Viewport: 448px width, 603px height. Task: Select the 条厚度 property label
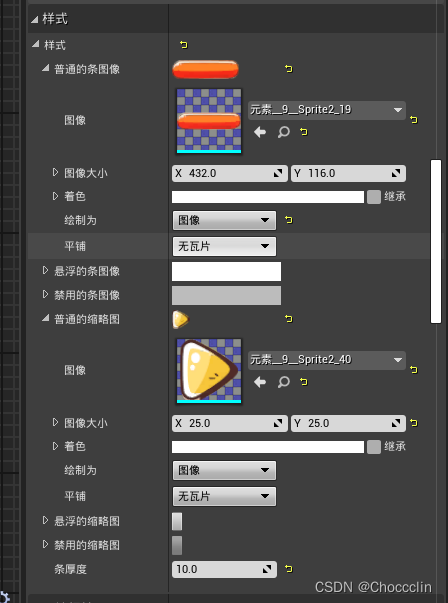[70, 569]
